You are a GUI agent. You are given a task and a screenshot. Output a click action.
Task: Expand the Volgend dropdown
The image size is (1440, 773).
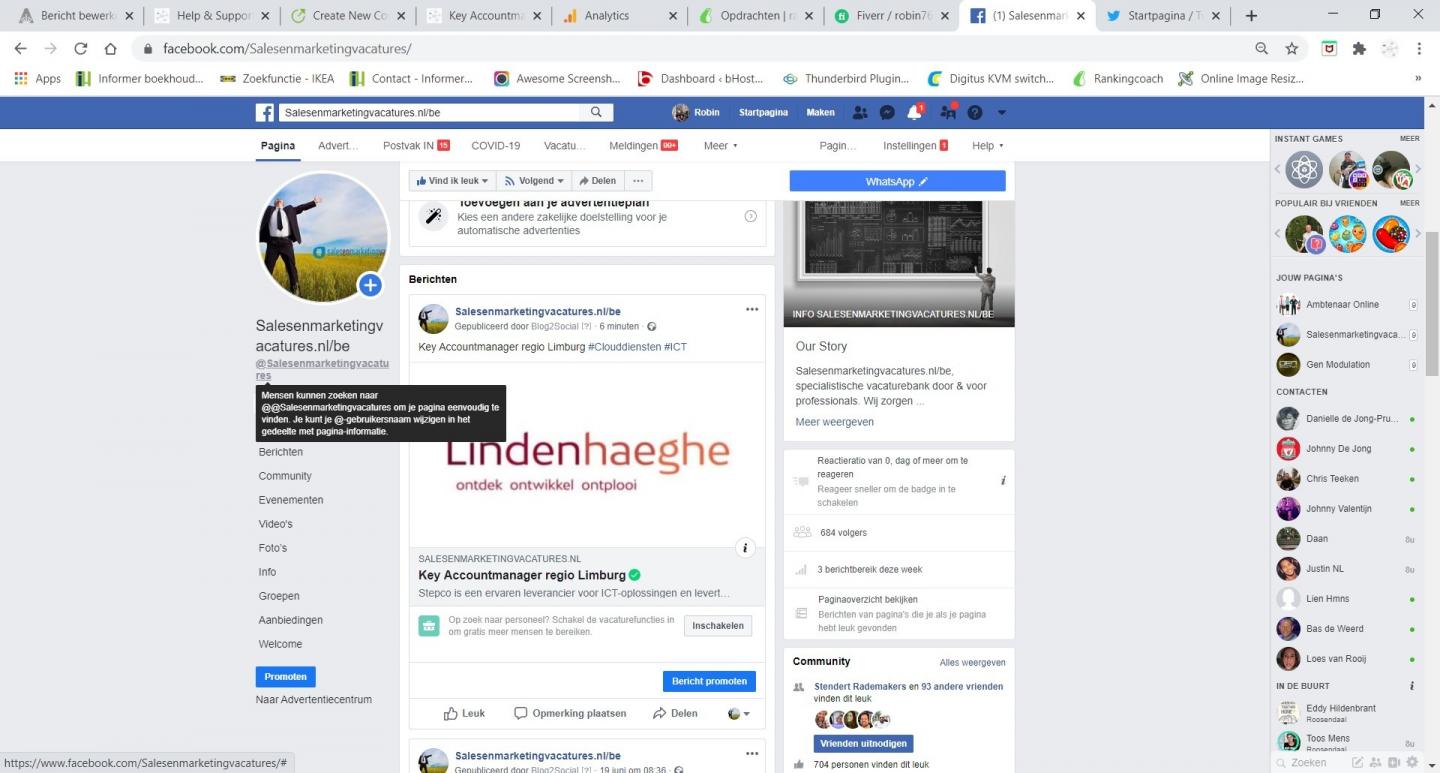pos(533,181)
